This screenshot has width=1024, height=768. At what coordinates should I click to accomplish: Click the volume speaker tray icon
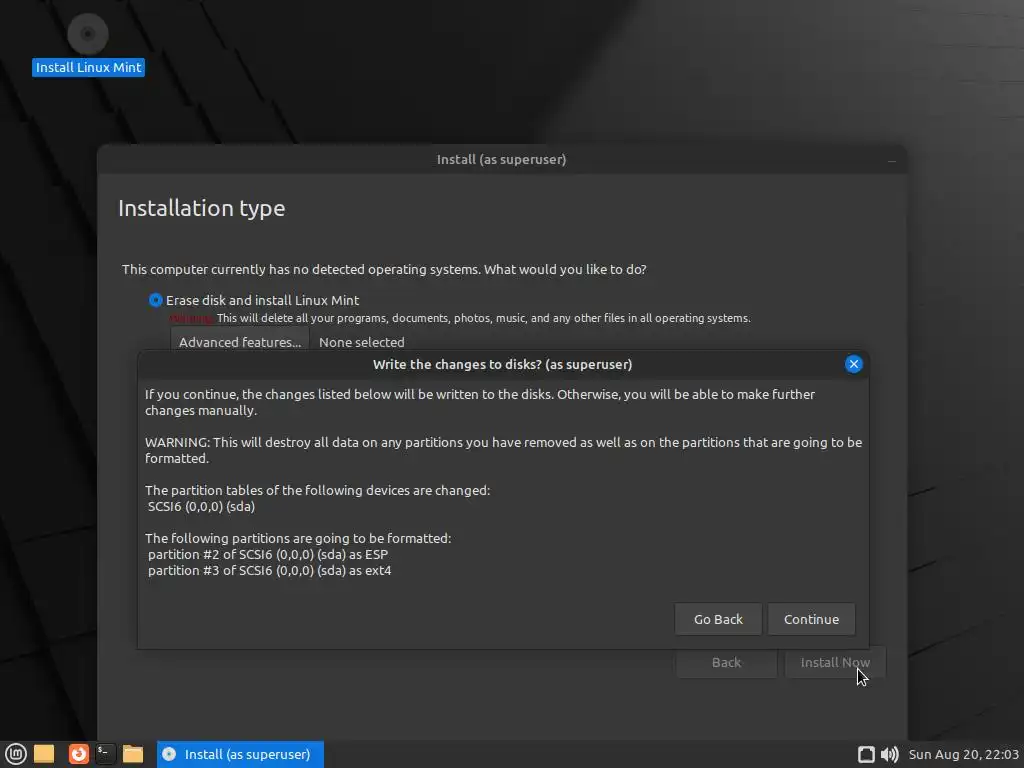pyautogui.click(x=889, y=754)
